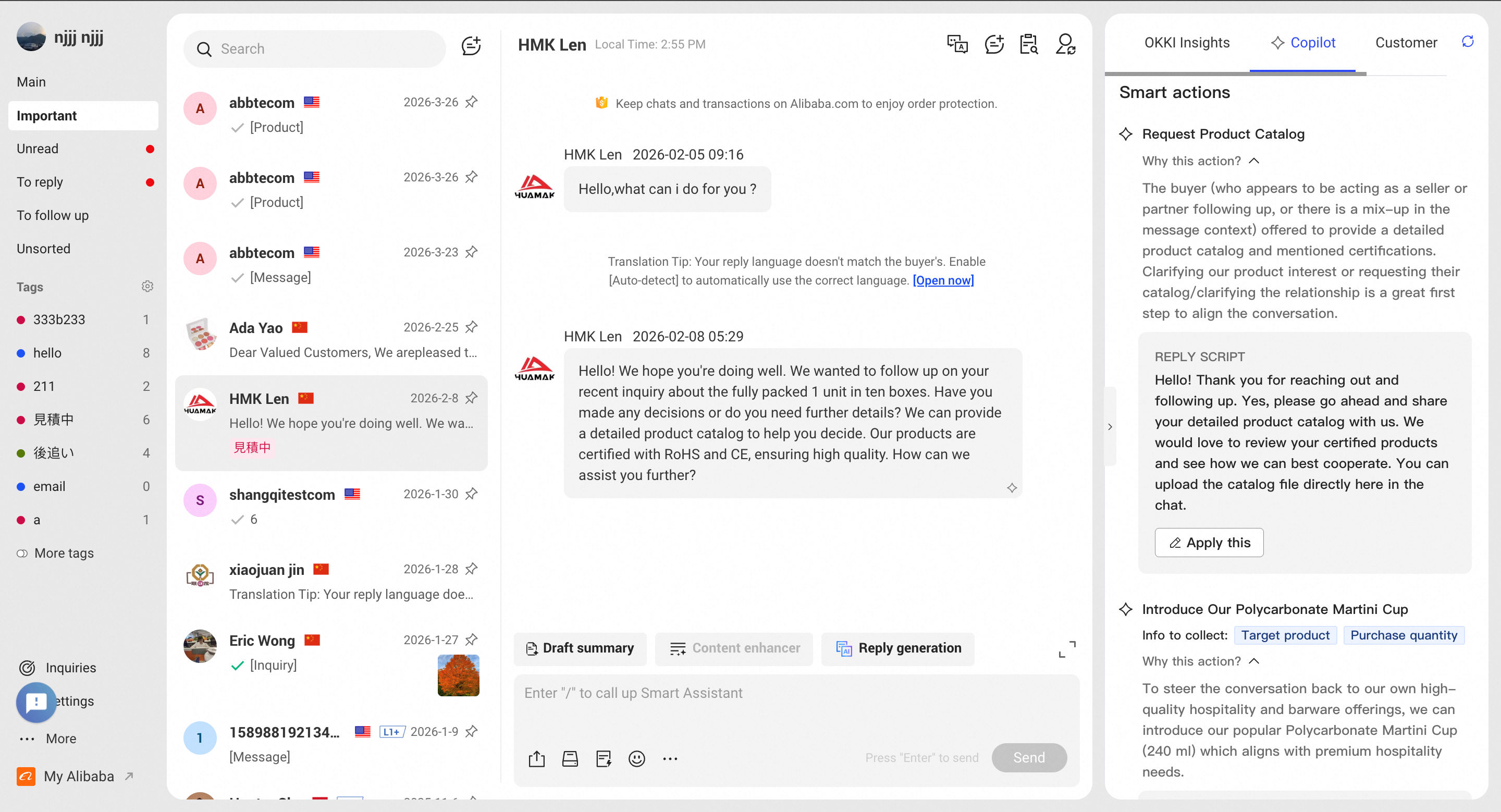The image size is (1501, 812).
Task: Click the Search conversations field
Action: pos(315,49)
